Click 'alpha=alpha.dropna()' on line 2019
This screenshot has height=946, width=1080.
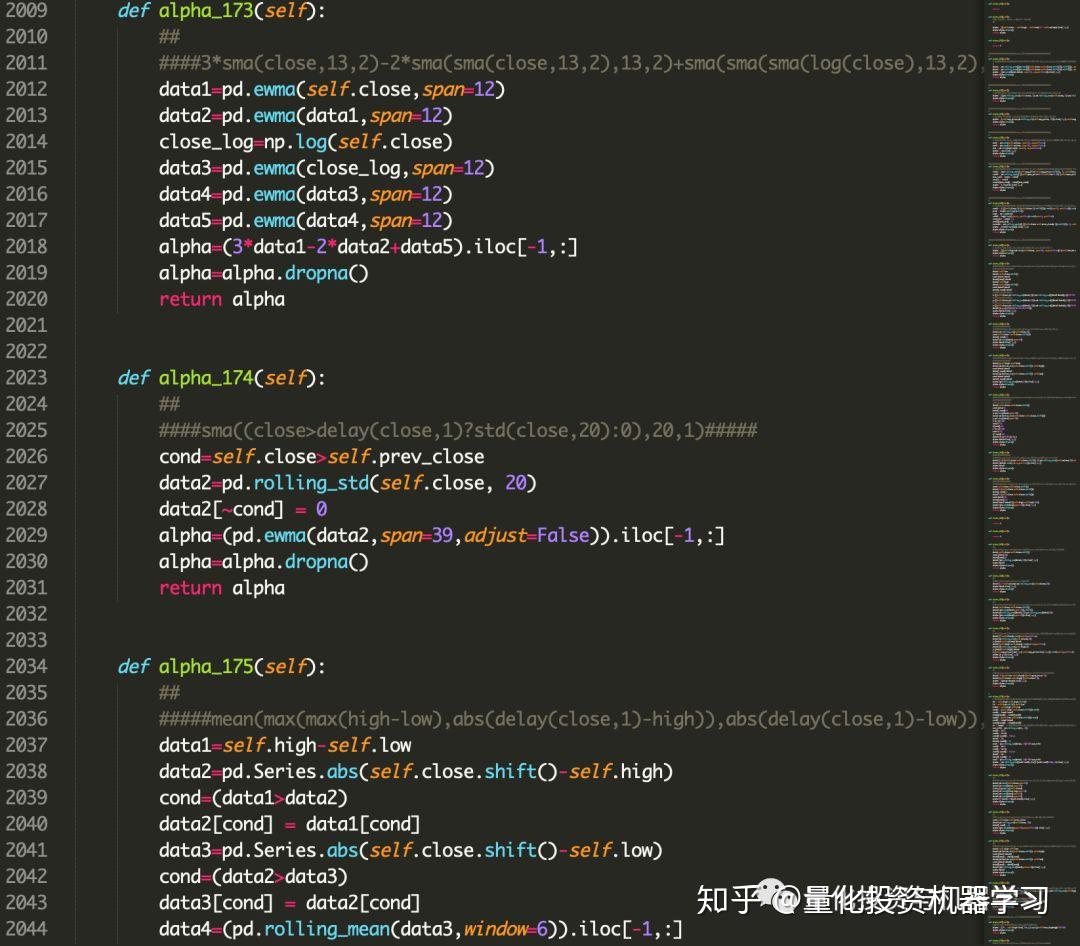pos(263,273)
